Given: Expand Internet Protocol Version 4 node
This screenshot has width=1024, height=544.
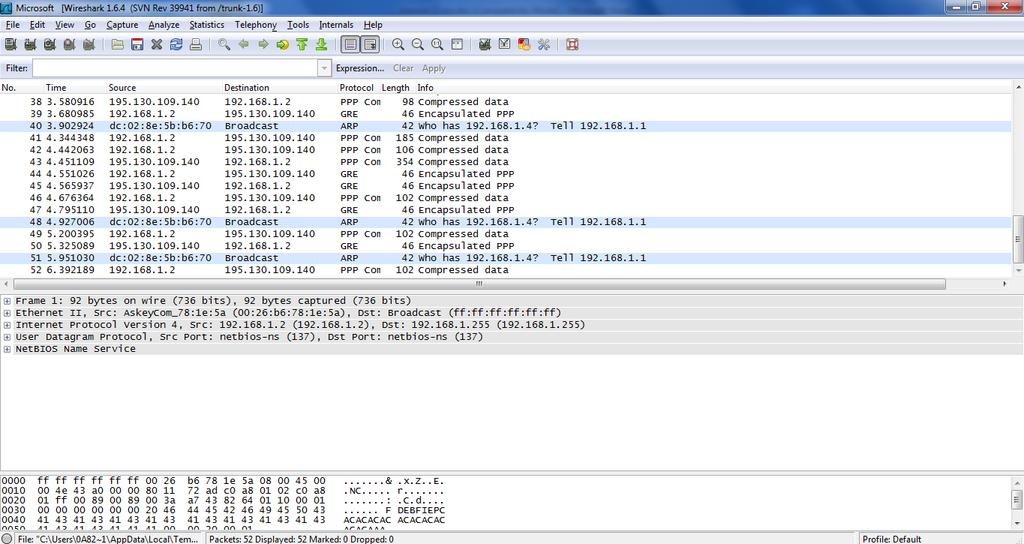Looking at the screenshot, I should coord(7,325).
